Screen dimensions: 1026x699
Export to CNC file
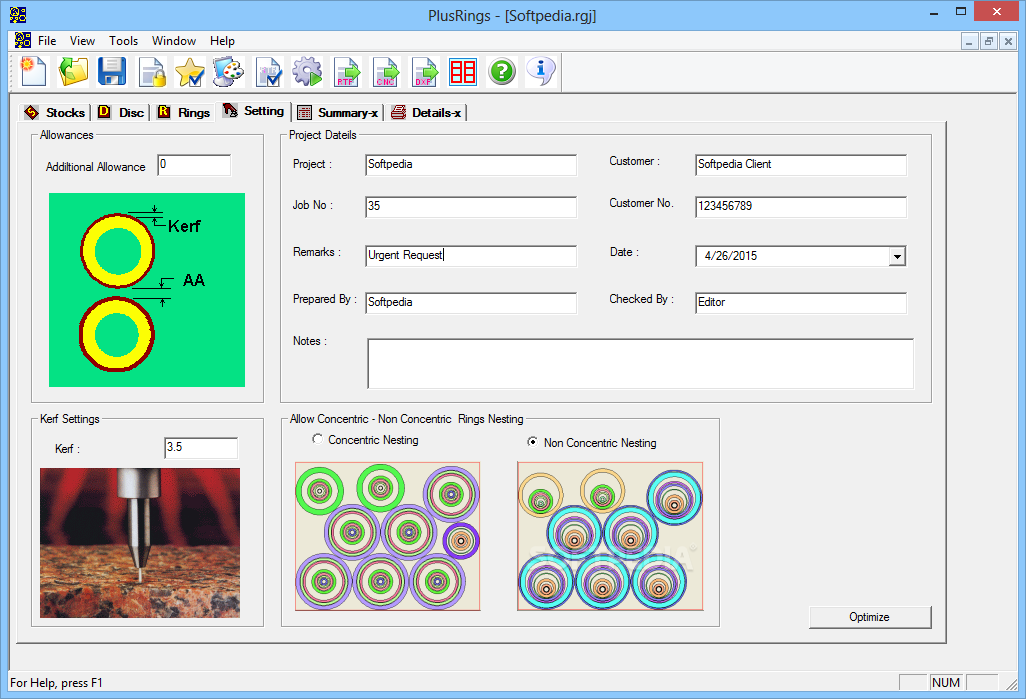point(385,71)
